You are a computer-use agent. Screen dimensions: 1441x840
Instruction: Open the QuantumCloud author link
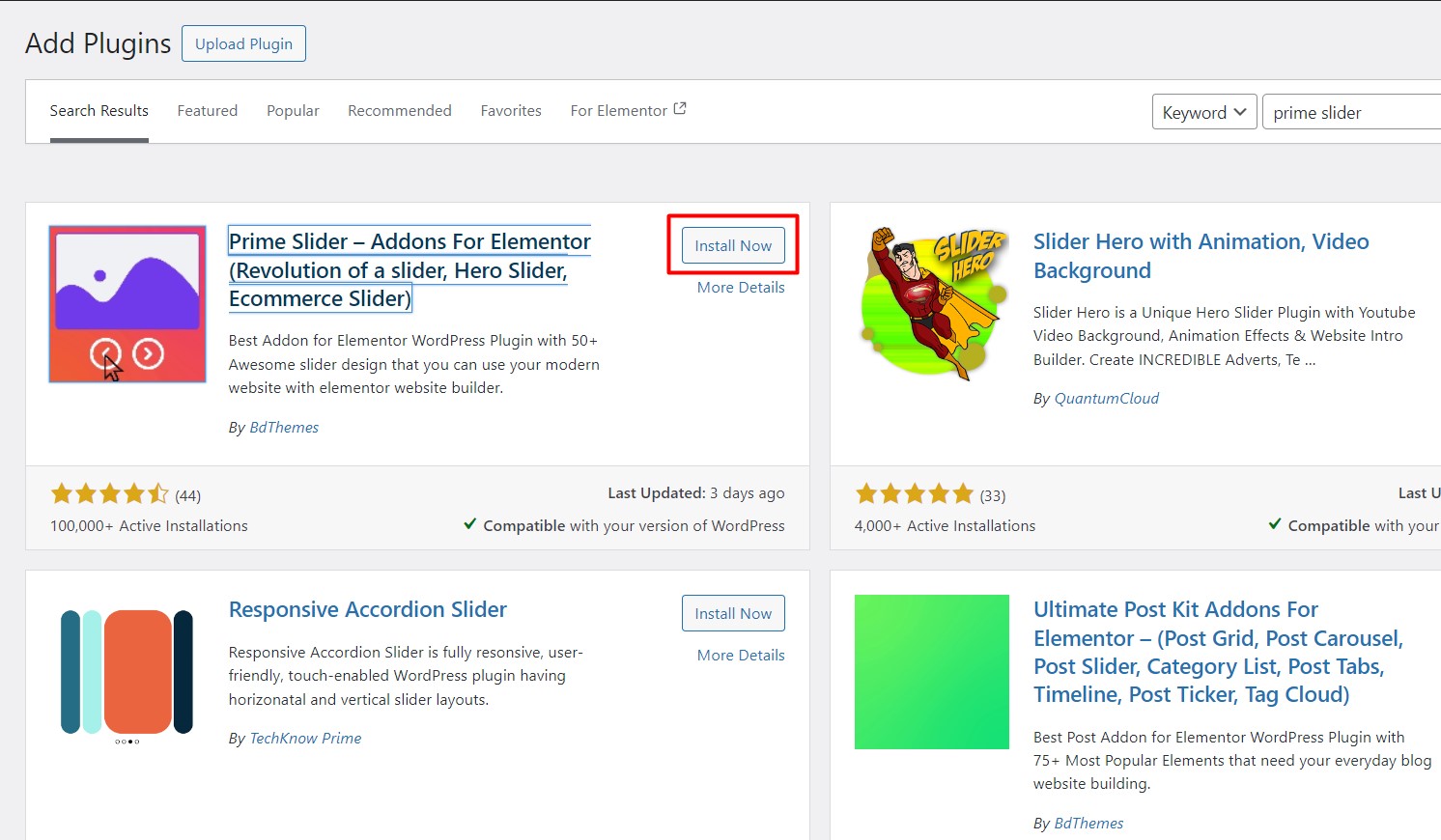click(1106, 398)
